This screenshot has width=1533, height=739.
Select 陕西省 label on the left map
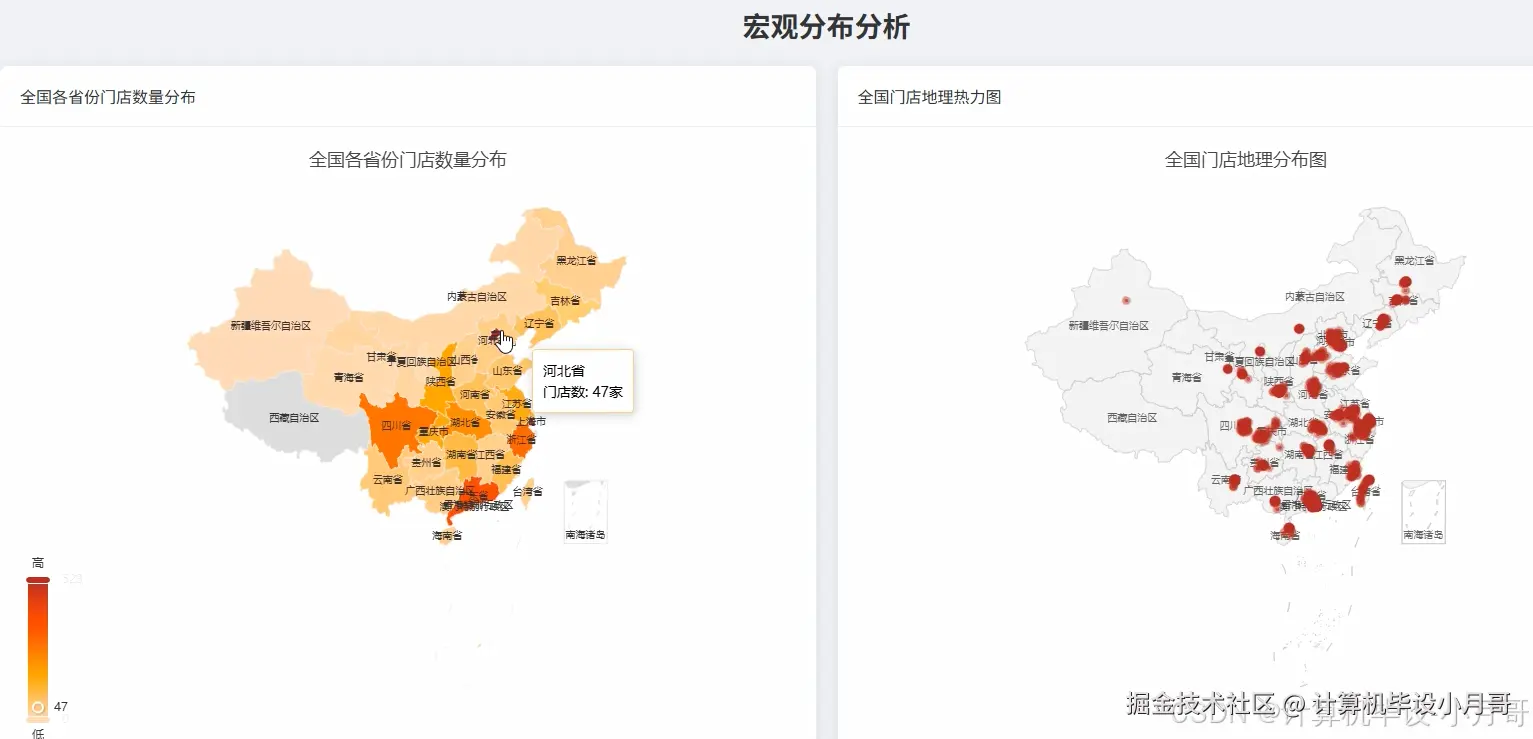(x=440, y=382)
